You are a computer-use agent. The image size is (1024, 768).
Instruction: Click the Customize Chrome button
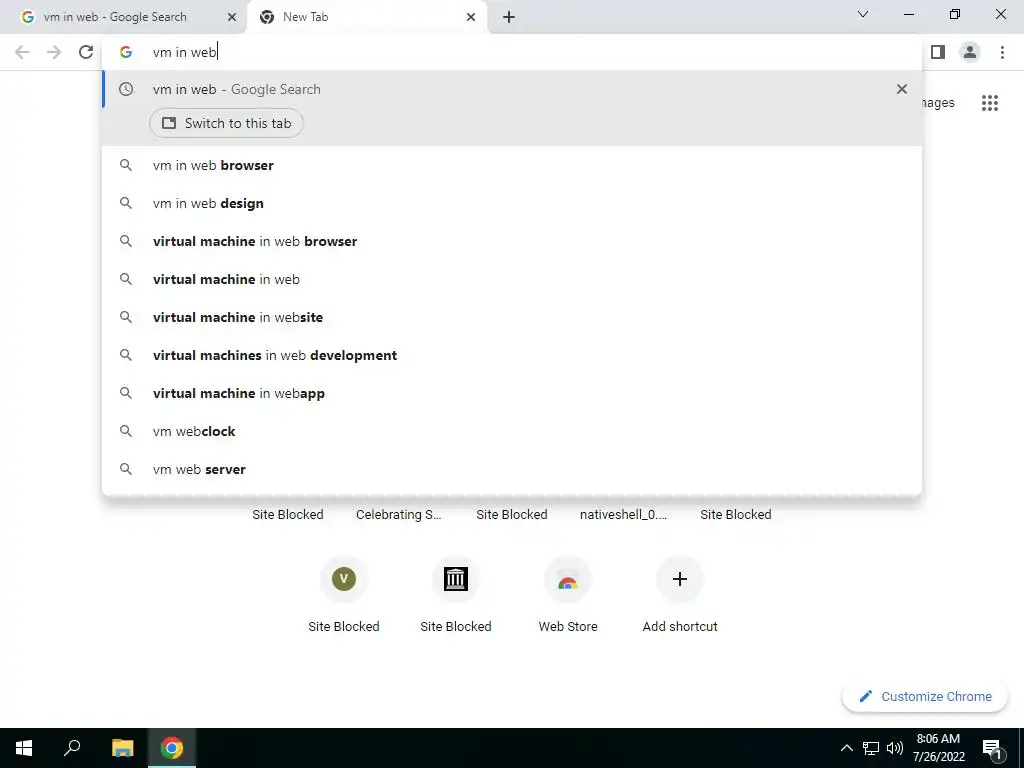pyautogui.click(x=925, y=696)
